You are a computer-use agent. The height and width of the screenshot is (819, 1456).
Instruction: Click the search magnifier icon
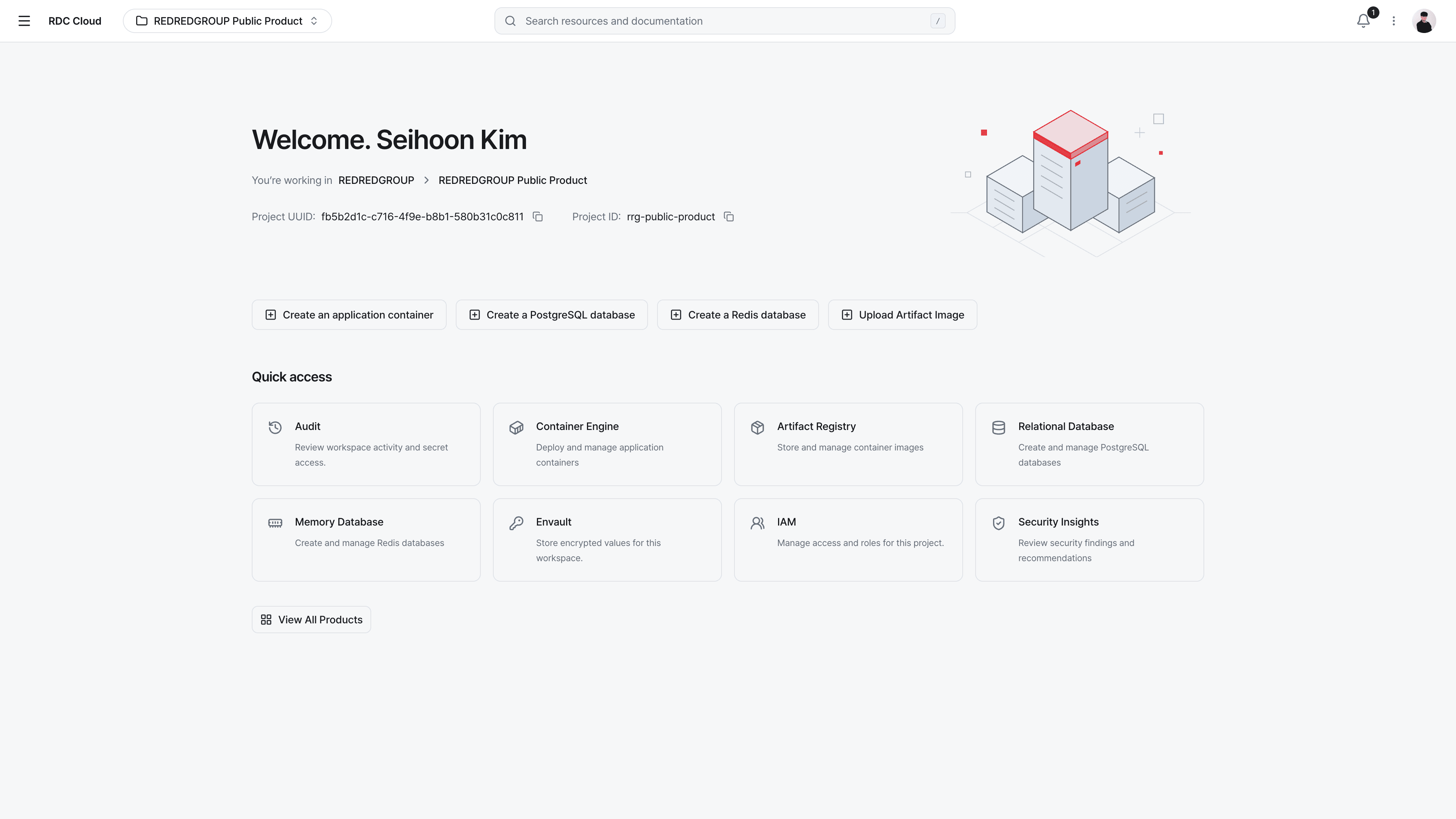(x=510, y=21)
